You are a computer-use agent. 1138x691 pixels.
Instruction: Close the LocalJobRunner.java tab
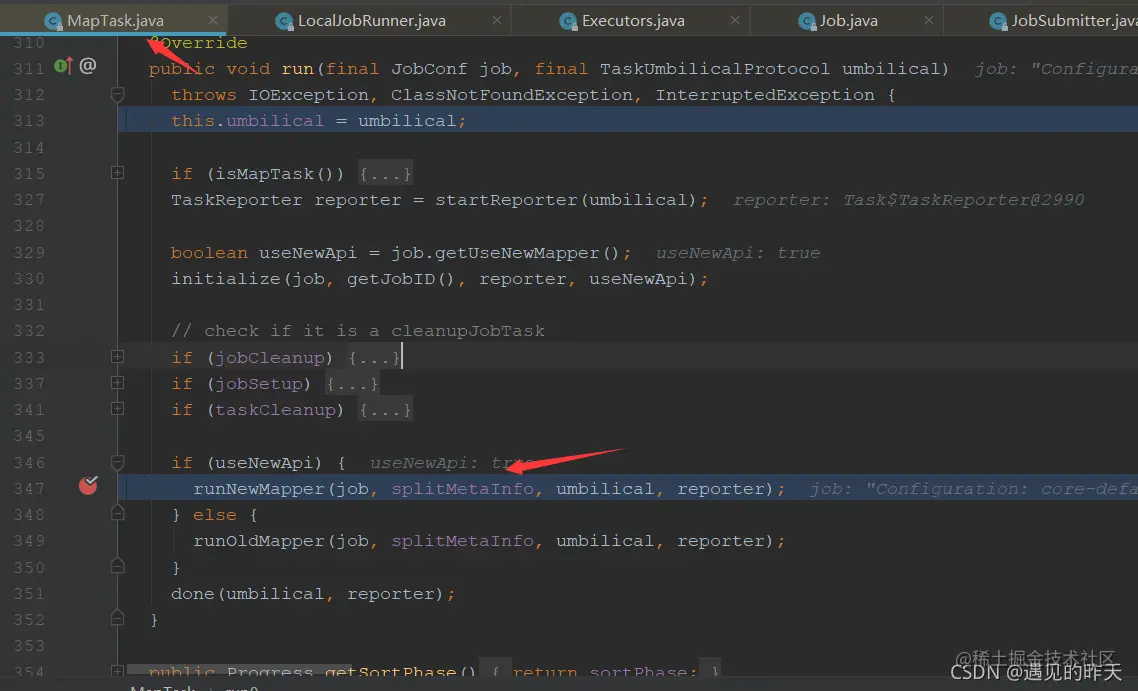tap(496, 20)
